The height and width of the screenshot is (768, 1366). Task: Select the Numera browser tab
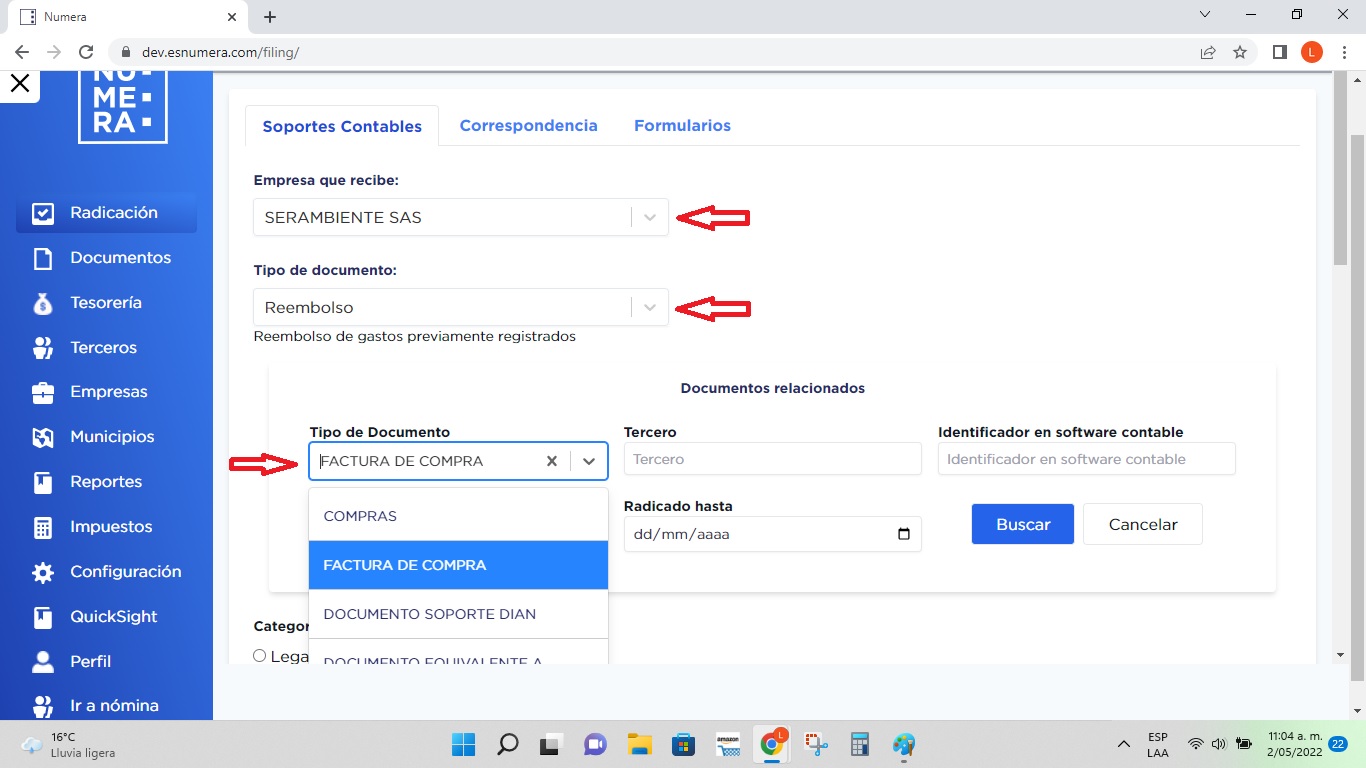[130, 17]
